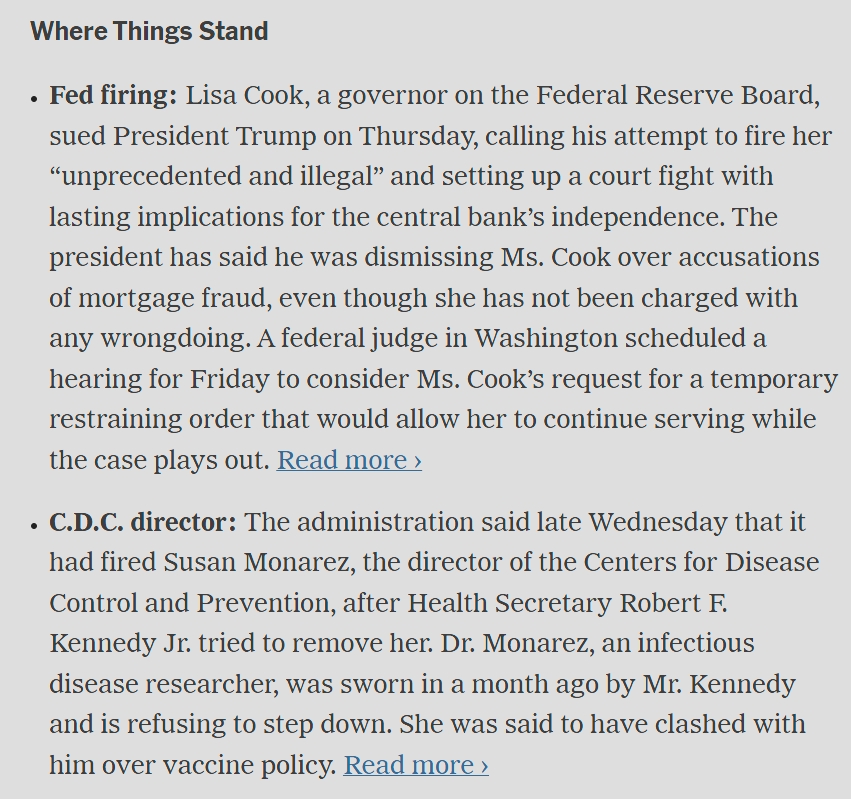Open Read more link under C.D.C. director
The image size is (851, 799).
click(x=416, y=765)
